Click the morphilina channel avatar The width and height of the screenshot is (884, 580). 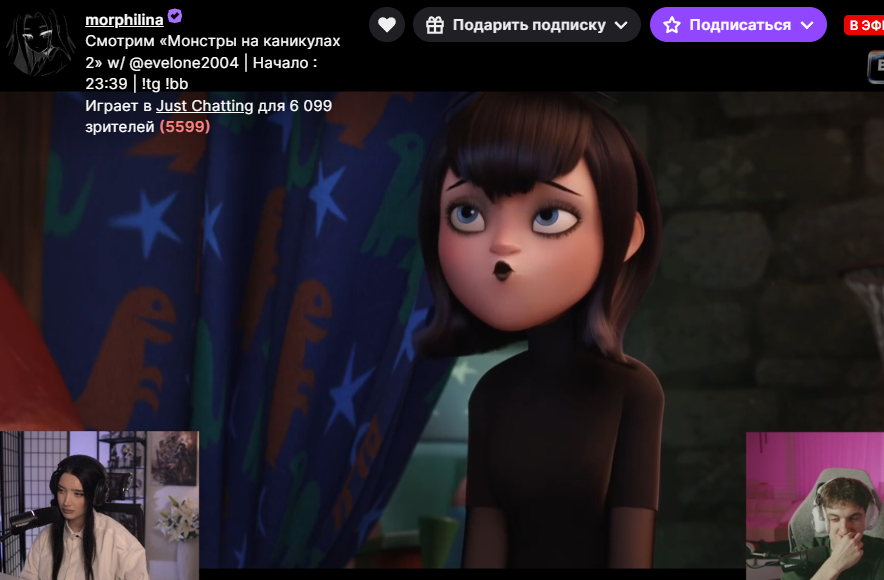click(x=40, y=43)
